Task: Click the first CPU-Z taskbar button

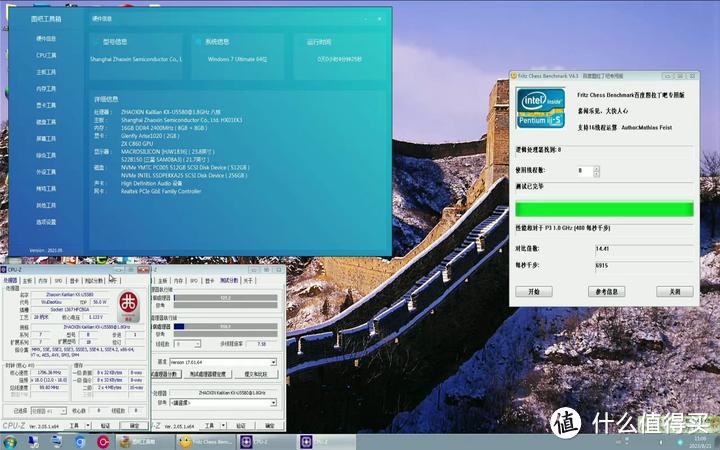Action: pyautogui.click(x=264, y=441)
